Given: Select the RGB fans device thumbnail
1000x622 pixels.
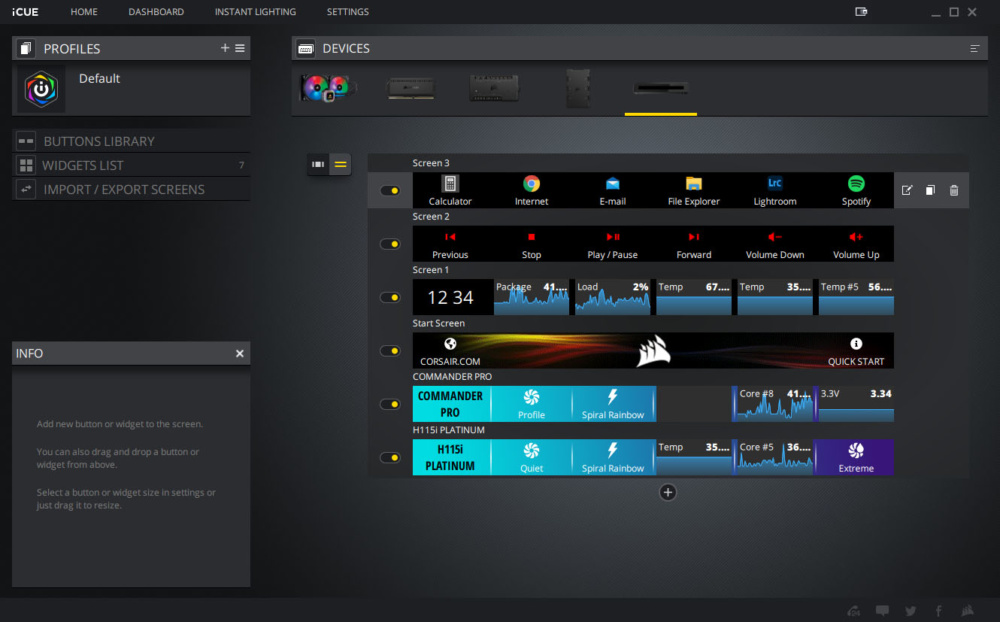Looking at the screenshot, I should click(327, 88).
